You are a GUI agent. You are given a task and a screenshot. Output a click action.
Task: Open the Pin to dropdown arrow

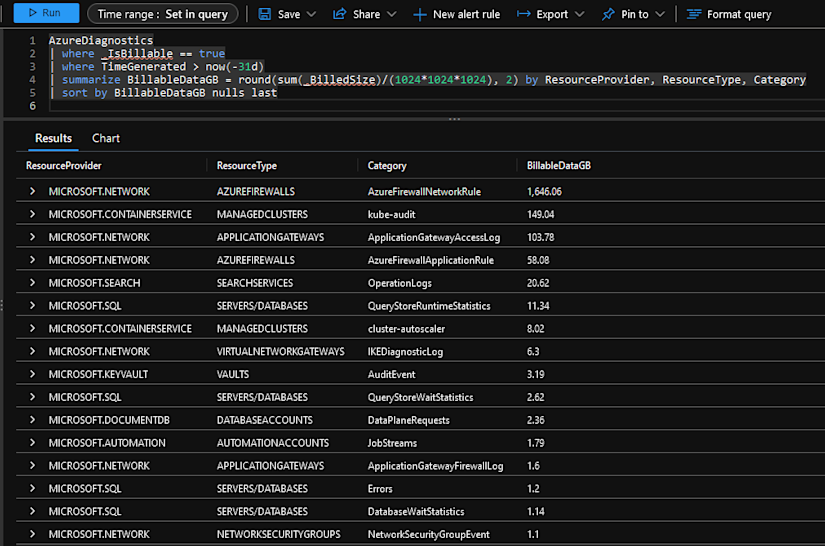click(660, 14)
